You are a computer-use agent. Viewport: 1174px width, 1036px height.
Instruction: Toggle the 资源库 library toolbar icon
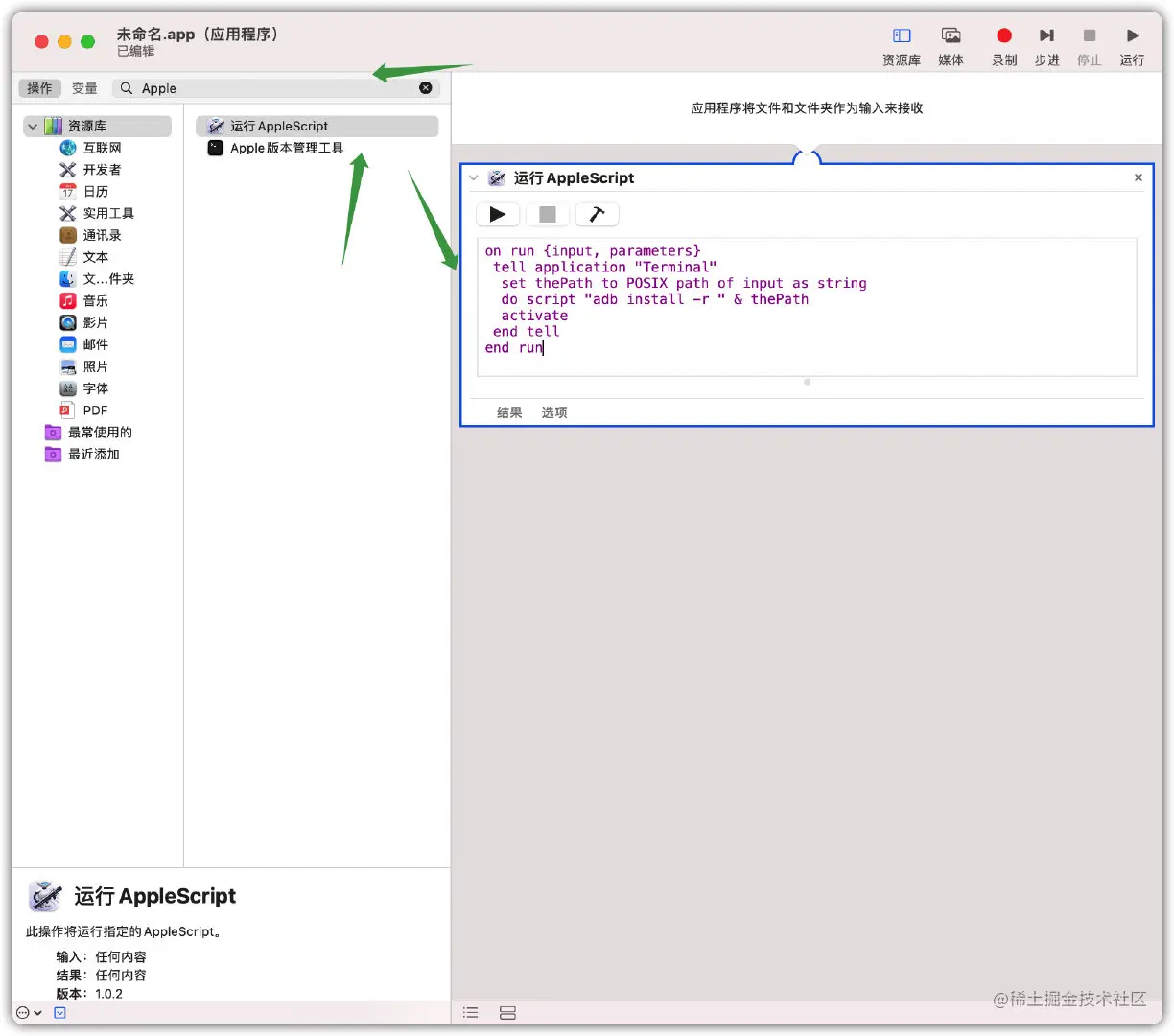click(902, 35)
